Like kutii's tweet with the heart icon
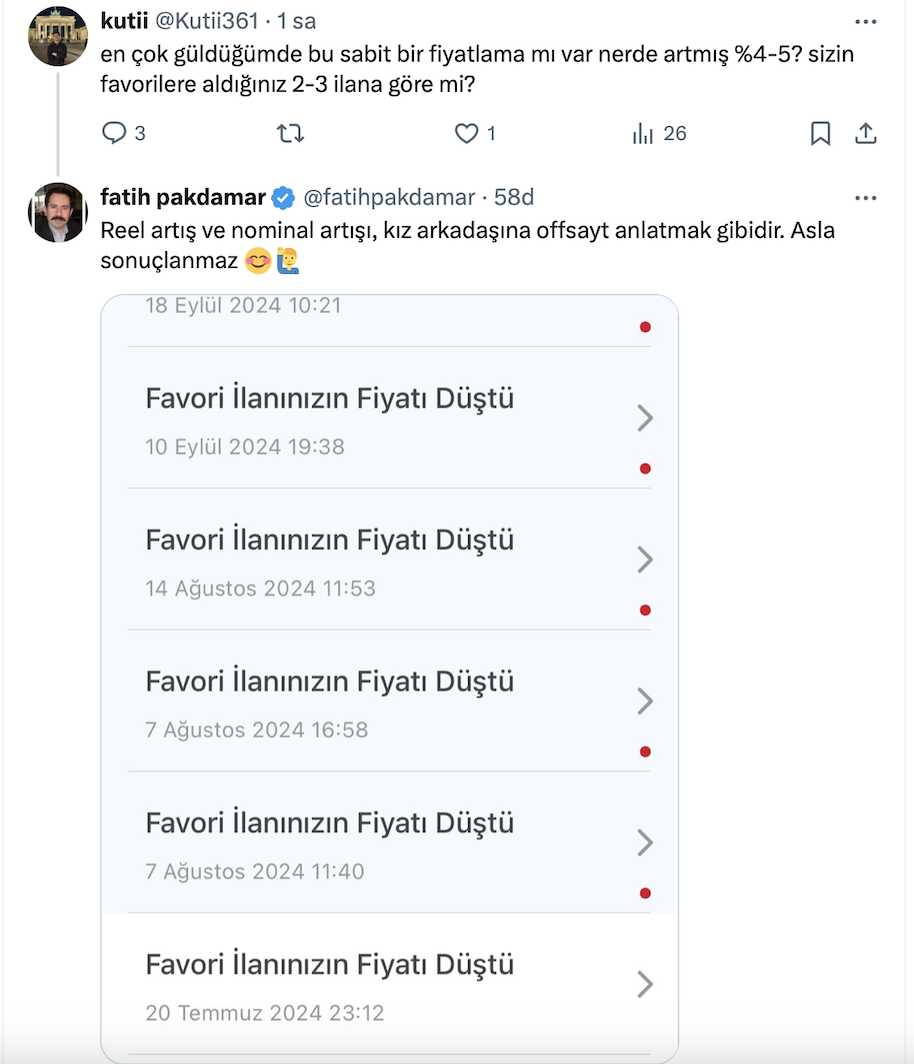Screen dimensions: 914x1064 pyautogui.click(x=467, y=133)
